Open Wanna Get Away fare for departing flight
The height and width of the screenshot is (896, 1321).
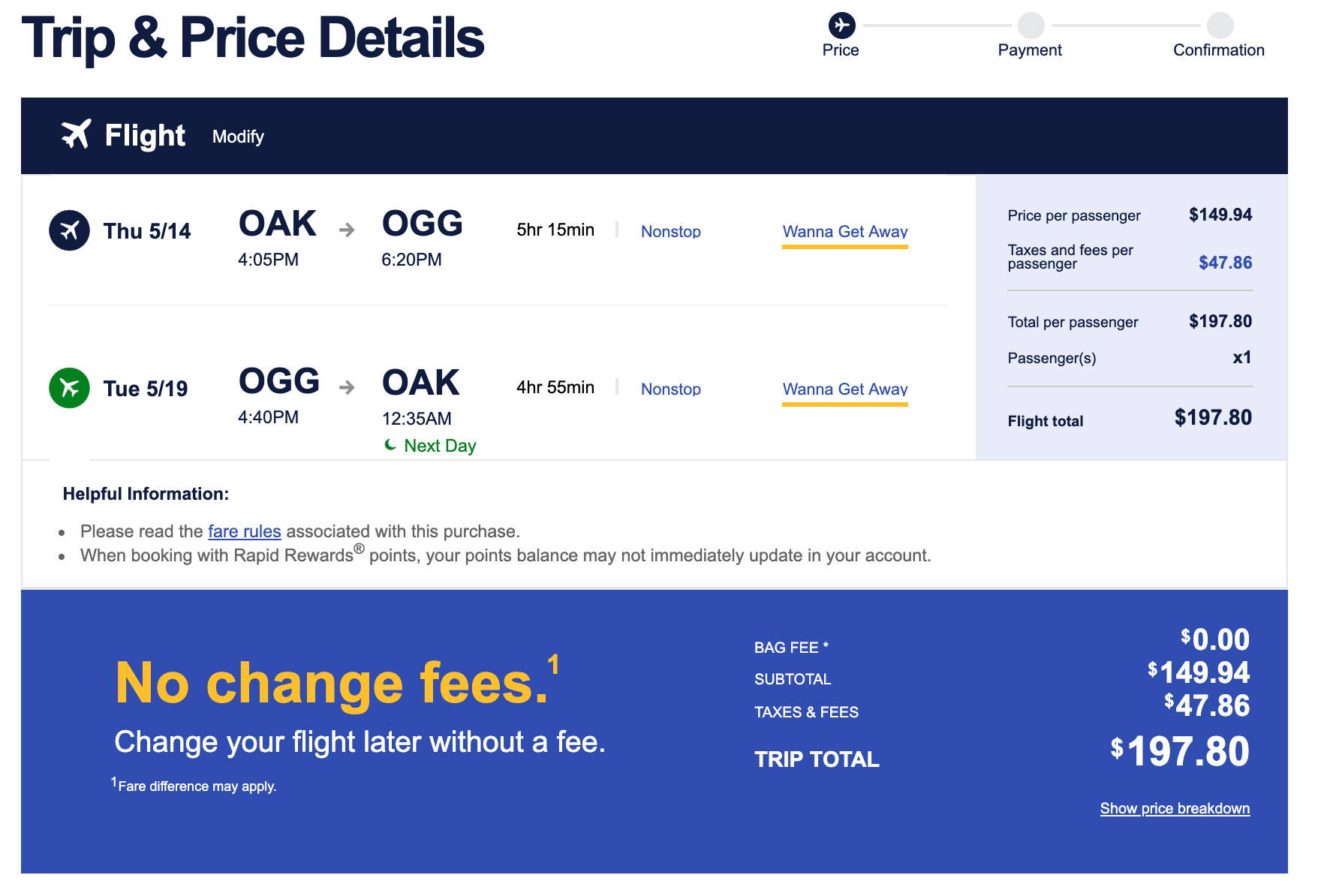click(x=845, y=231)
